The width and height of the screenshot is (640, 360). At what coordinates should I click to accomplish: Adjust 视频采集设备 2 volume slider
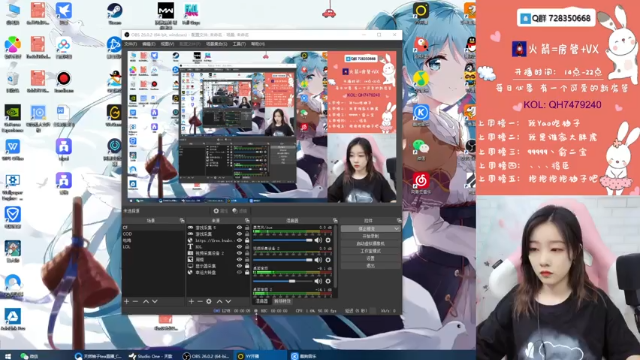coord(282,260)
